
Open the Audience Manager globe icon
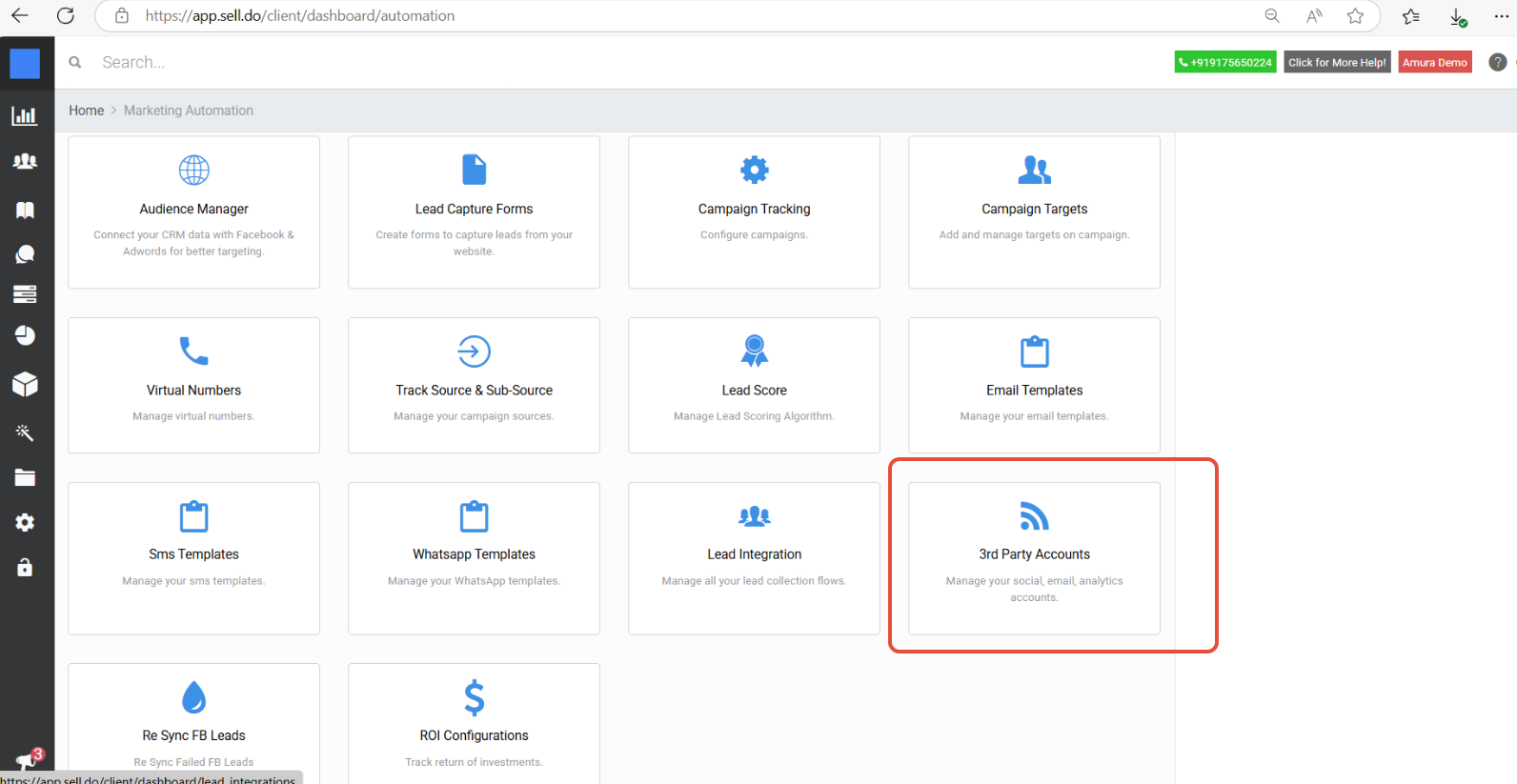click(193, 171)
